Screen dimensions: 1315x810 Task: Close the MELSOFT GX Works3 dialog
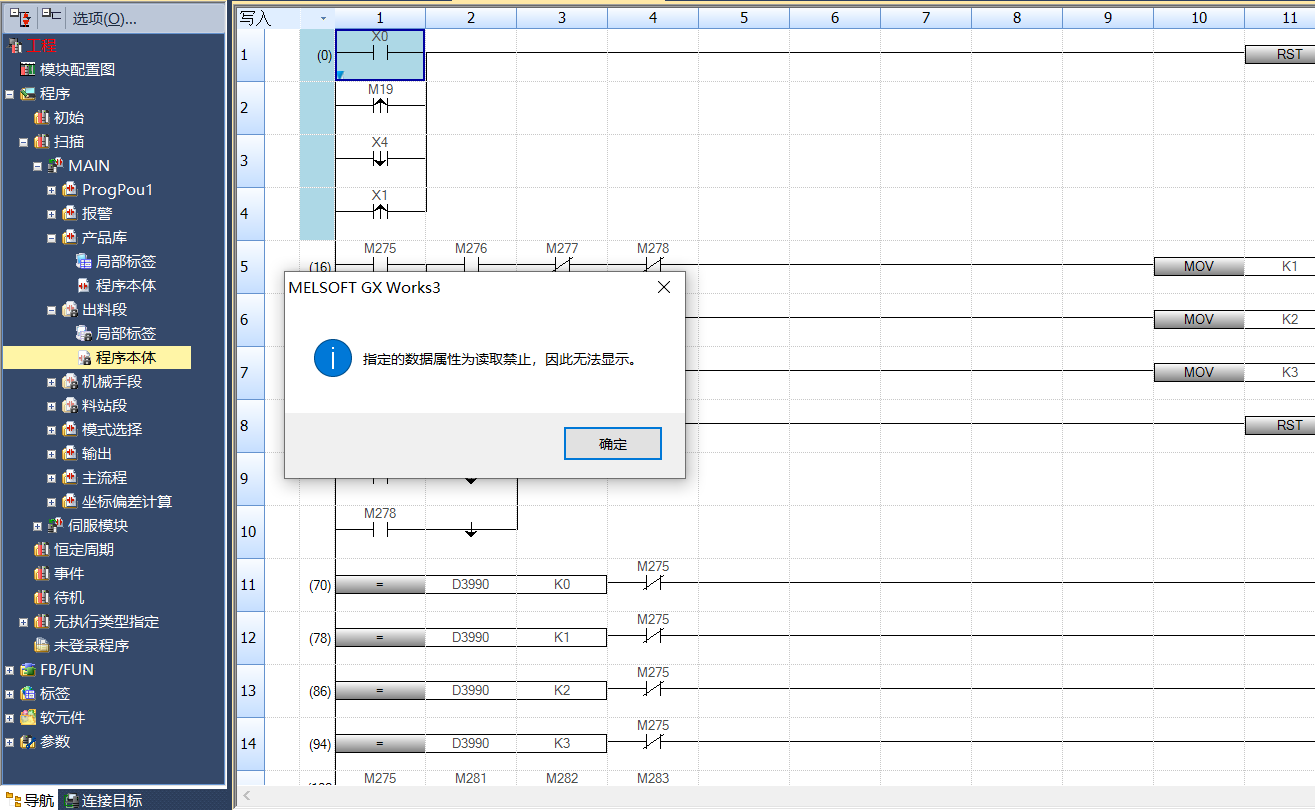tap(663, 288)
